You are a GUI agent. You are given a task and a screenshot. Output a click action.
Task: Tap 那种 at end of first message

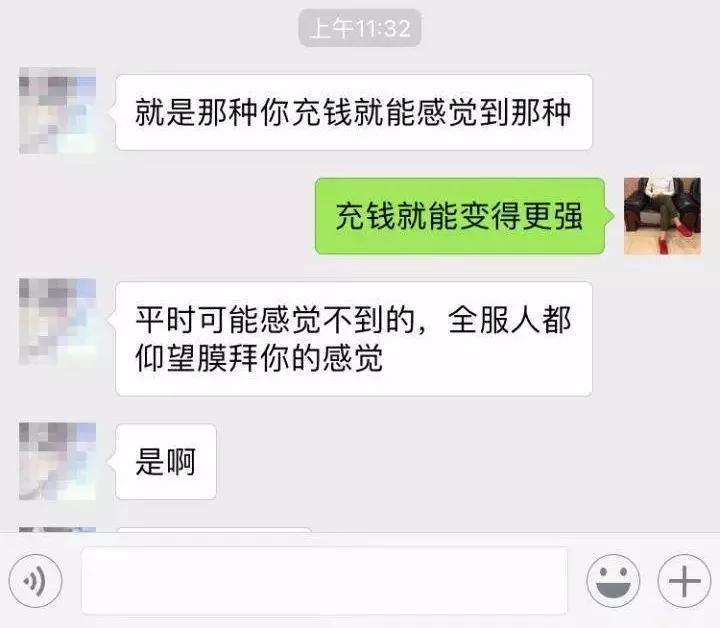tap(541, 112)
